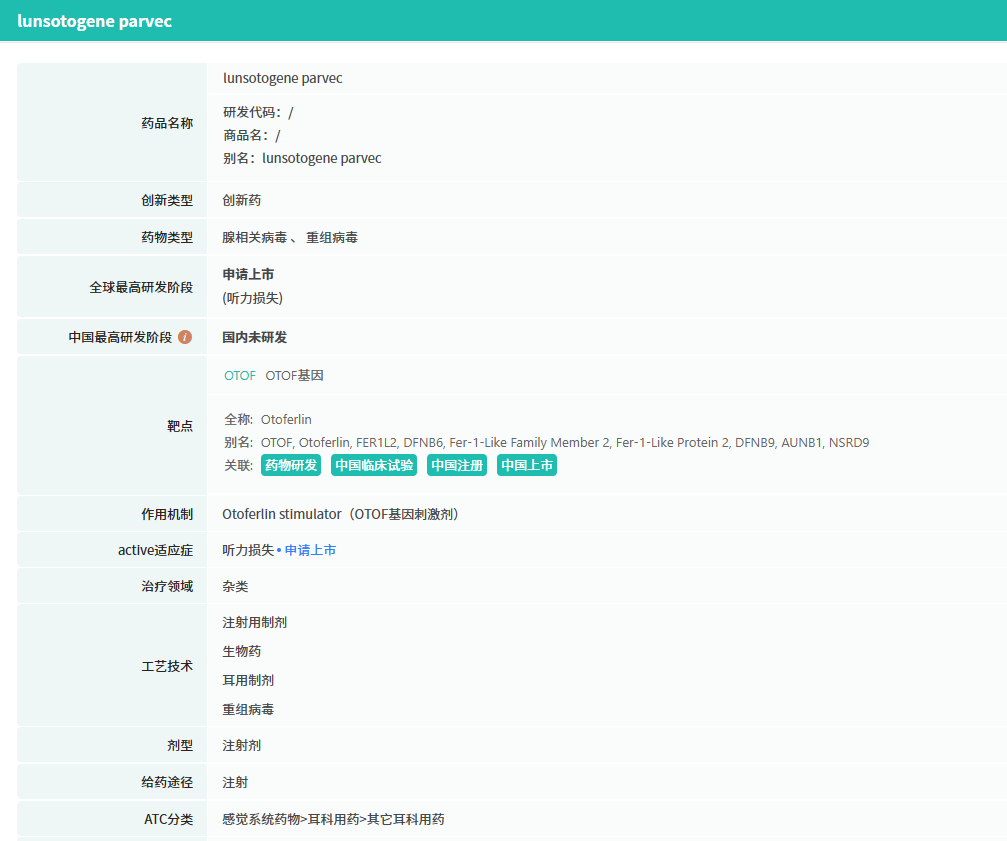
Task: Click the info icon beside 中国最高研发阶段
Action: [185, 338]
